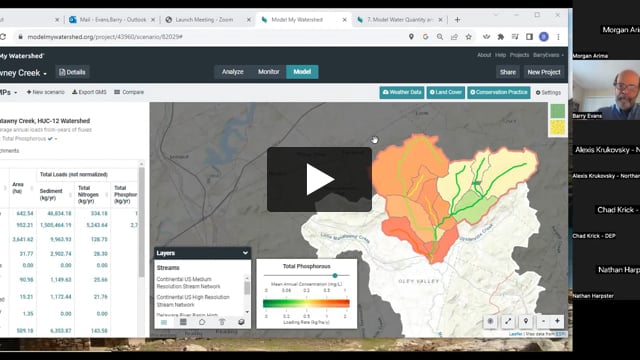Open the BarryEvans account dropdown

pyautogui.click(x=548, y=55)
